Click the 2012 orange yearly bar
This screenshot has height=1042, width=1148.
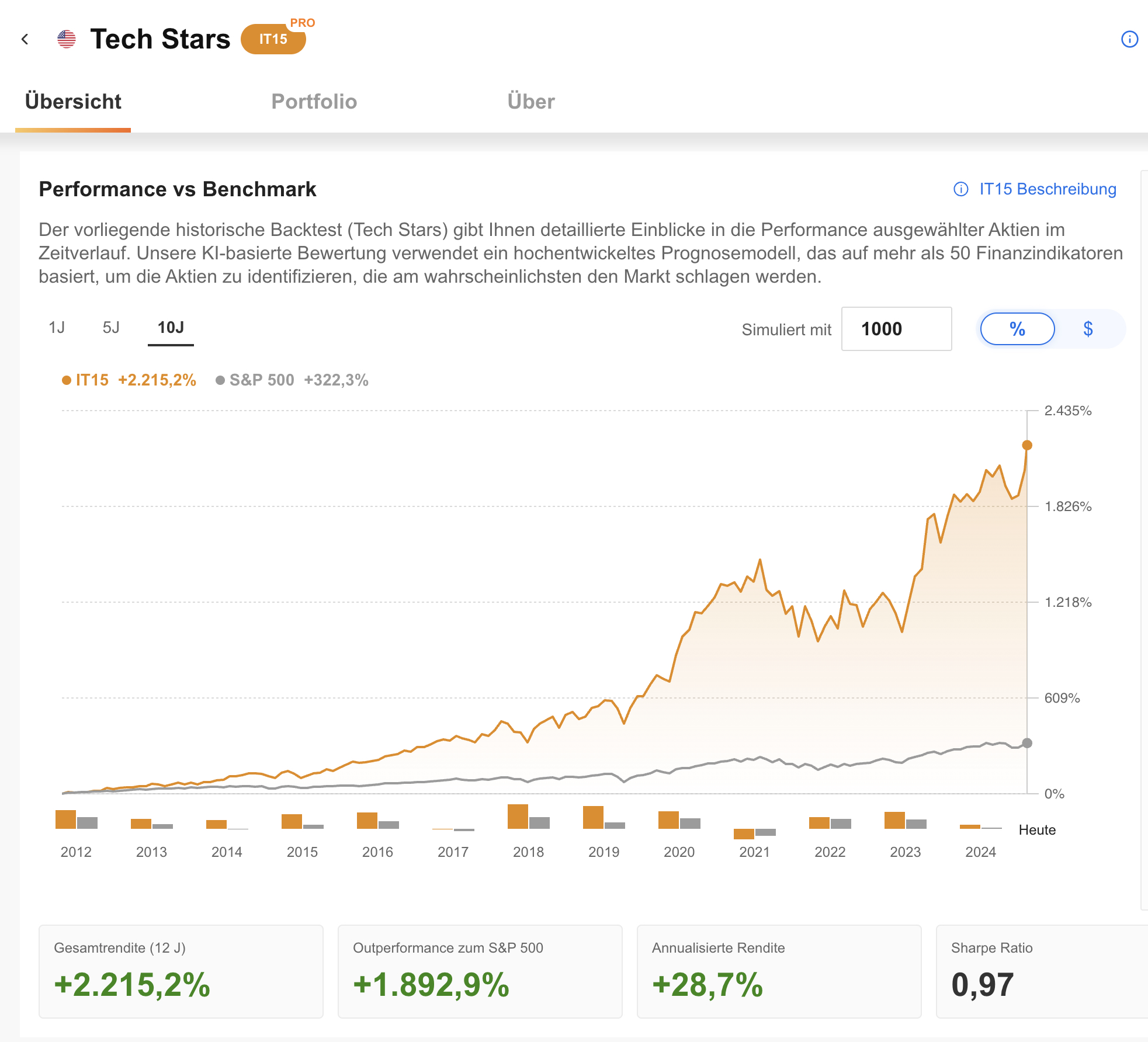(x=65, y=819)
